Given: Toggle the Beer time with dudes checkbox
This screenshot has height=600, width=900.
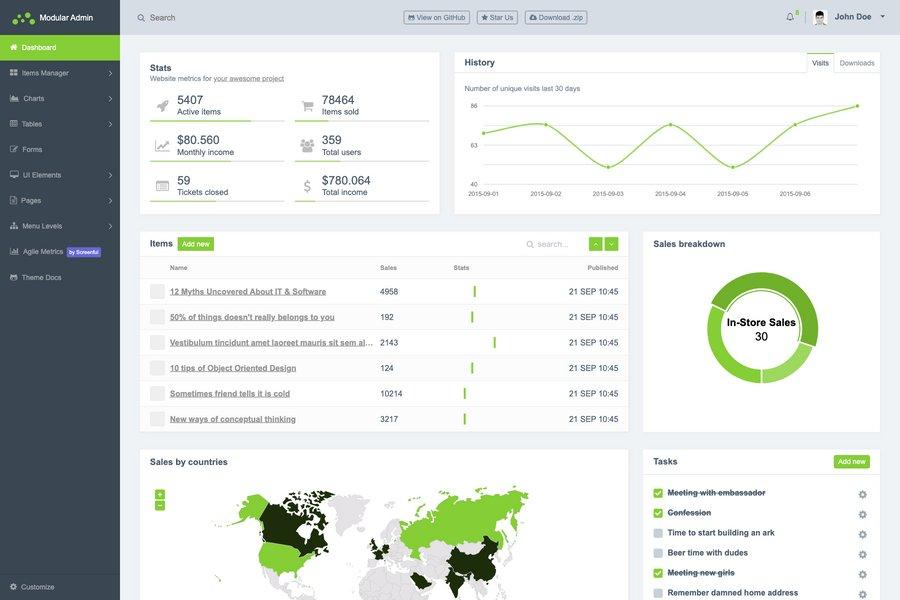Looking at the screenshot, I should click(656, 551).
